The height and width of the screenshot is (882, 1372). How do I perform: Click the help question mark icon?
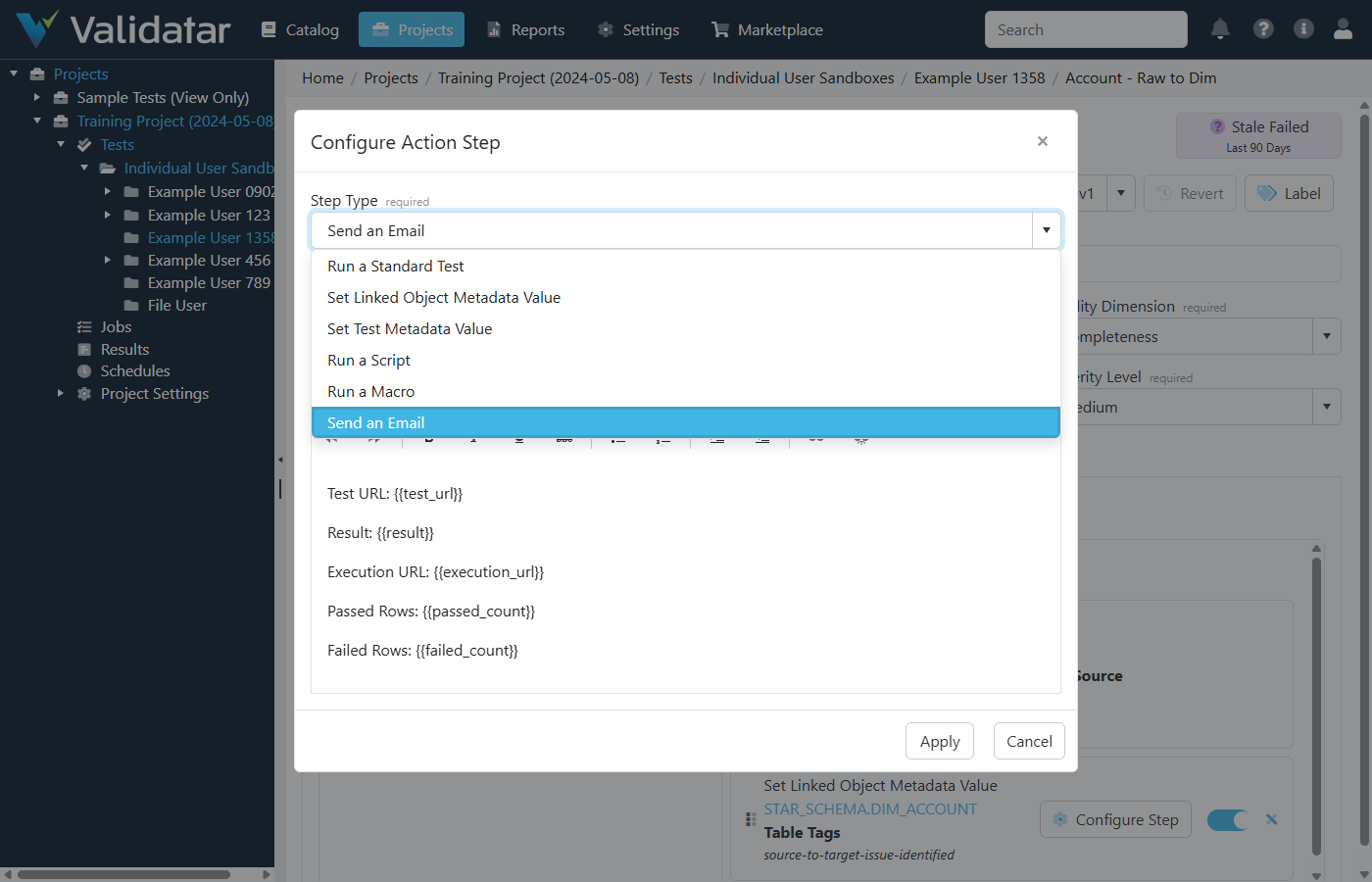(x=1263, y=29)
